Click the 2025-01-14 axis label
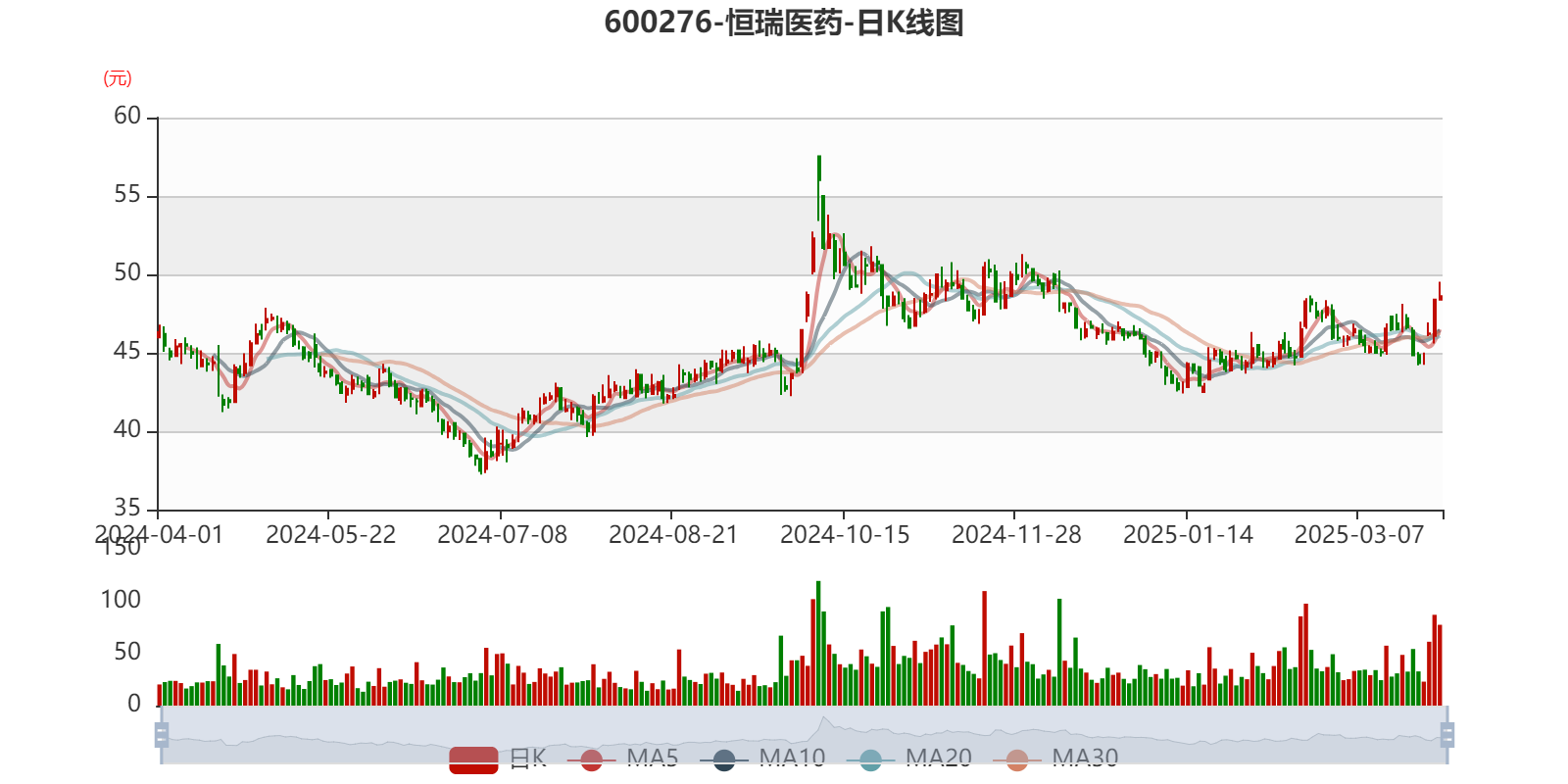This screenshot has height=784, width=1568. pos(1188,535)
